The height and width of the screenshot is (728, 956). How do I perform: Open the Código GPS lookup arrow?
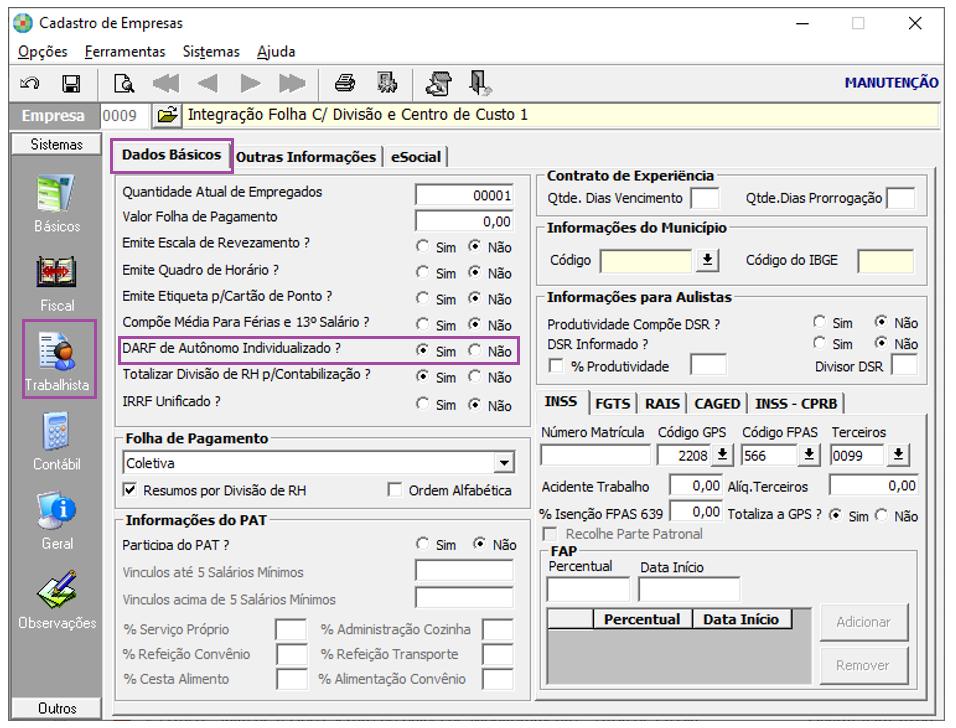(722, 455)
